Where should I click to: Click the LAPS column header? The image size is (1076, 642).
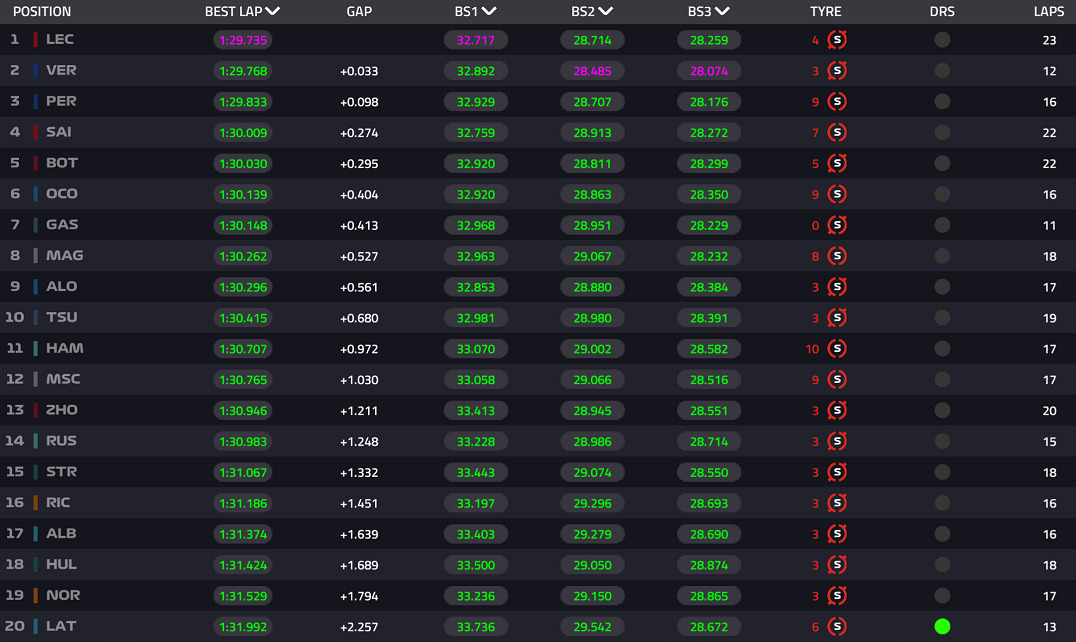[1048, 12]
